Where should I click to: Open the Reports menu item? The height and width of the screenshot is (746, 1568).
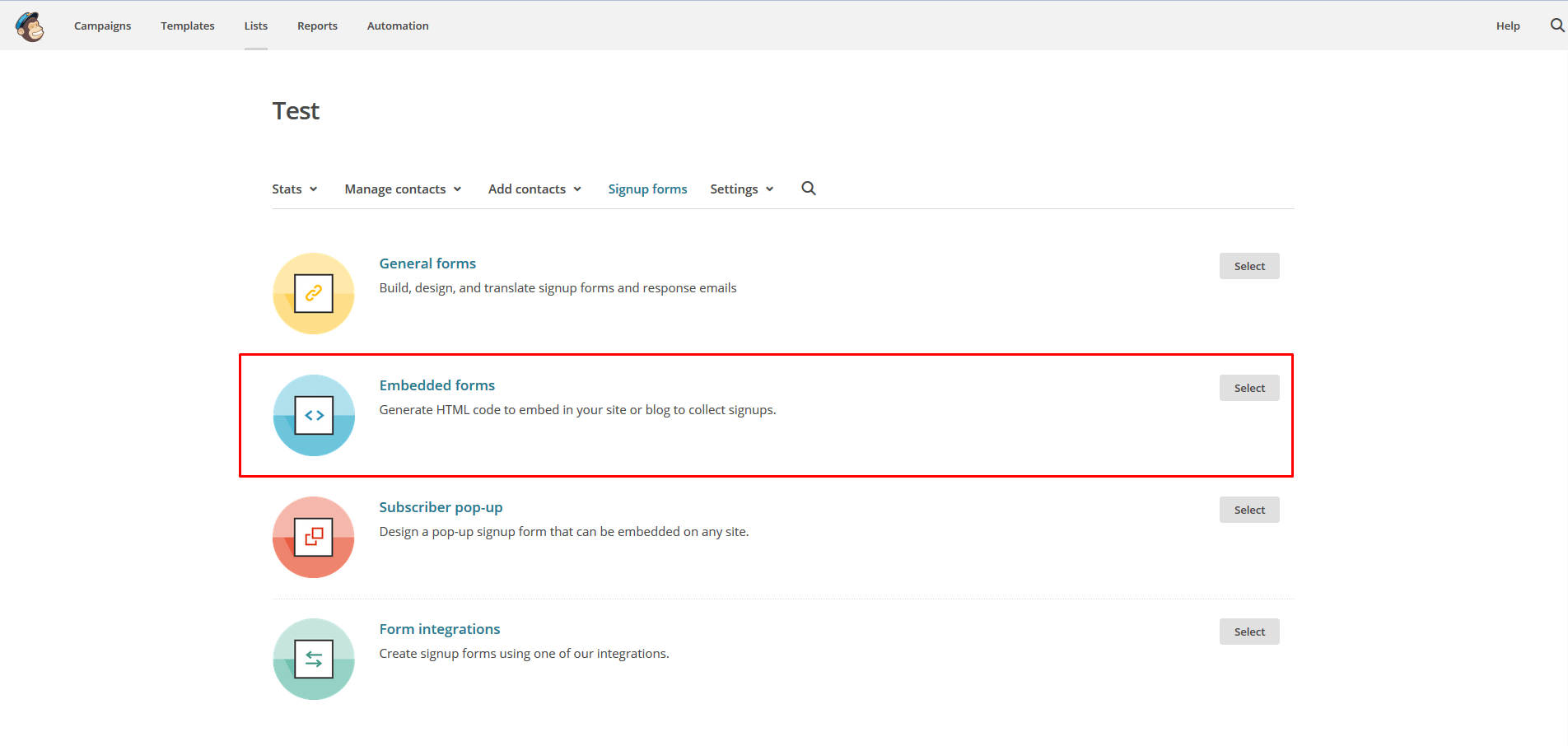(x=317, y=26)
